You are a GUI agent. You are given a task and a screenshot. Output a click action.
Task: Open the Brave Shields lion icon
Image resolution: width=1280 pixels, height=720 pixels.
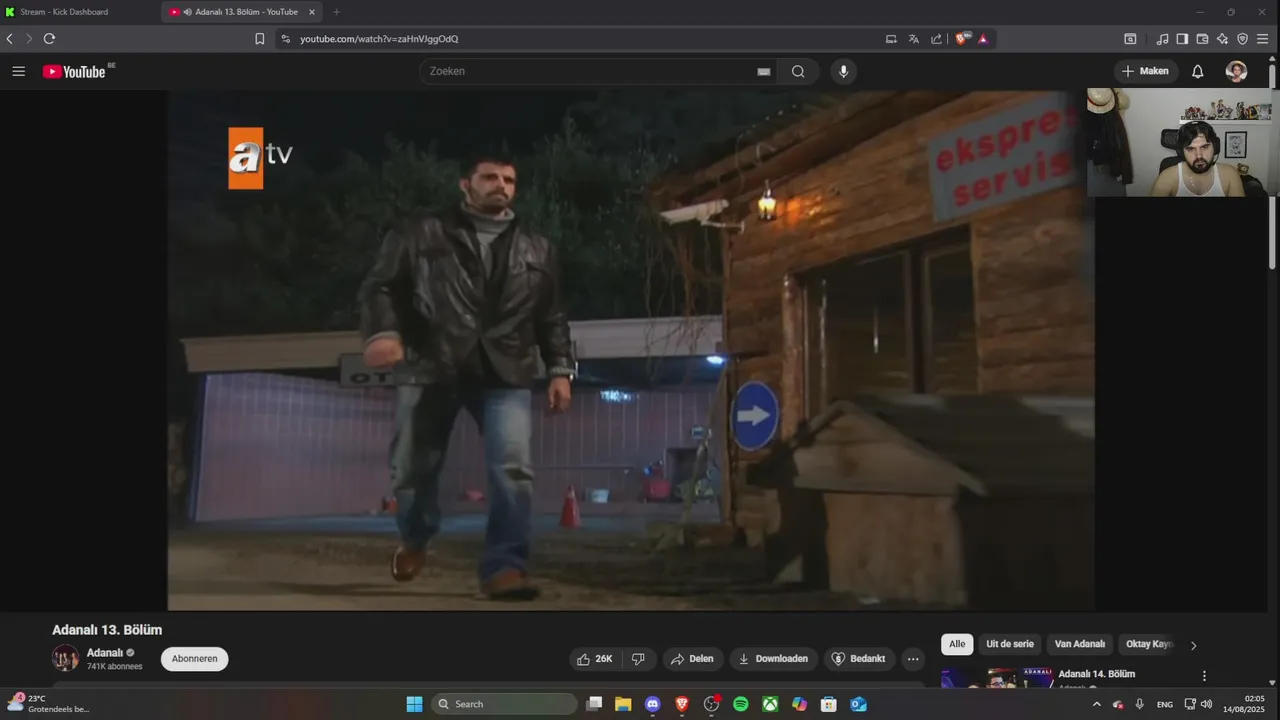pyautogui.click(x=962, y=39)
